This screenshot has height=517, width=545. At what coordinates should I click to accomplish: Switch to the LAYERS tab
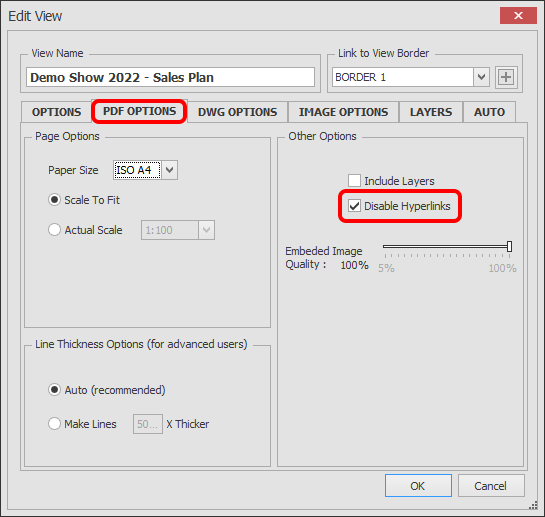(431, 112)
